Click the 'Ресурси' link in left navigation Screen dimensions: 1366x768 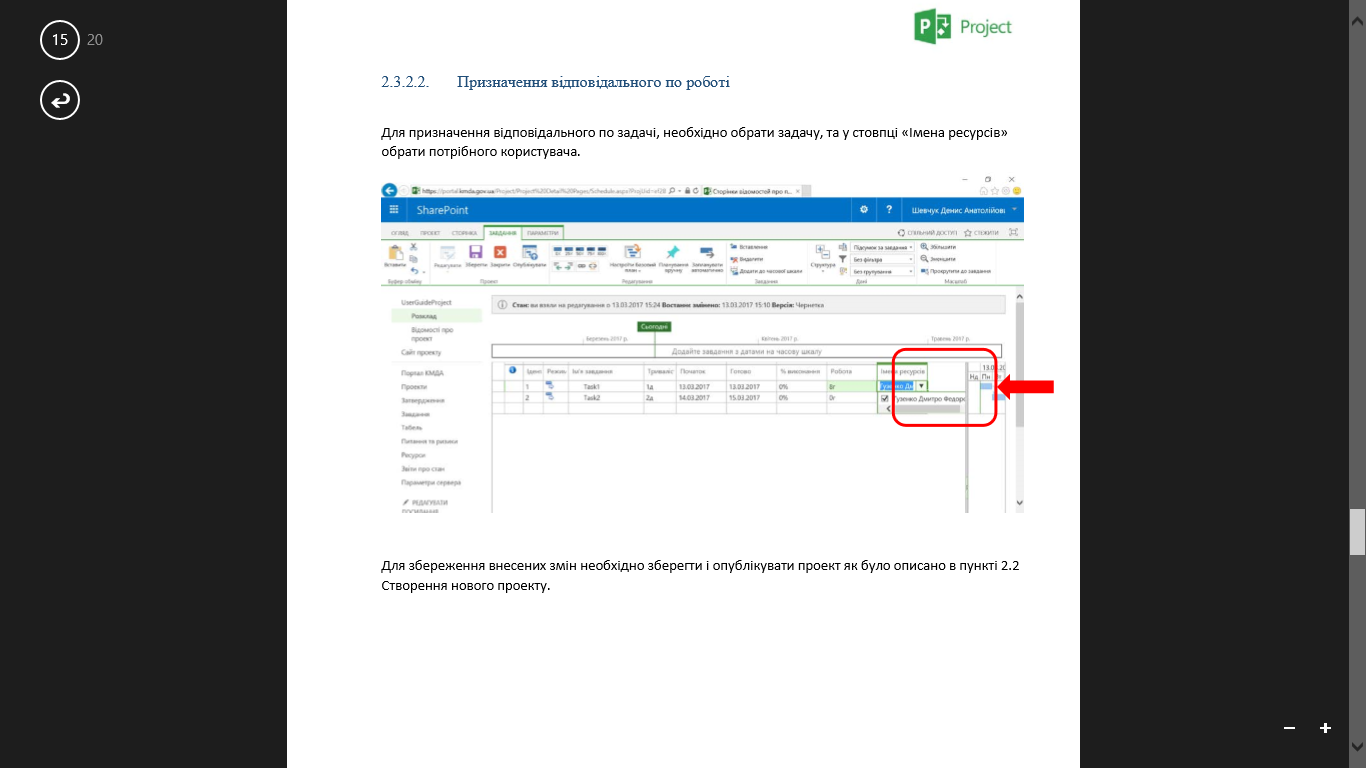click(x=414, y=455)
